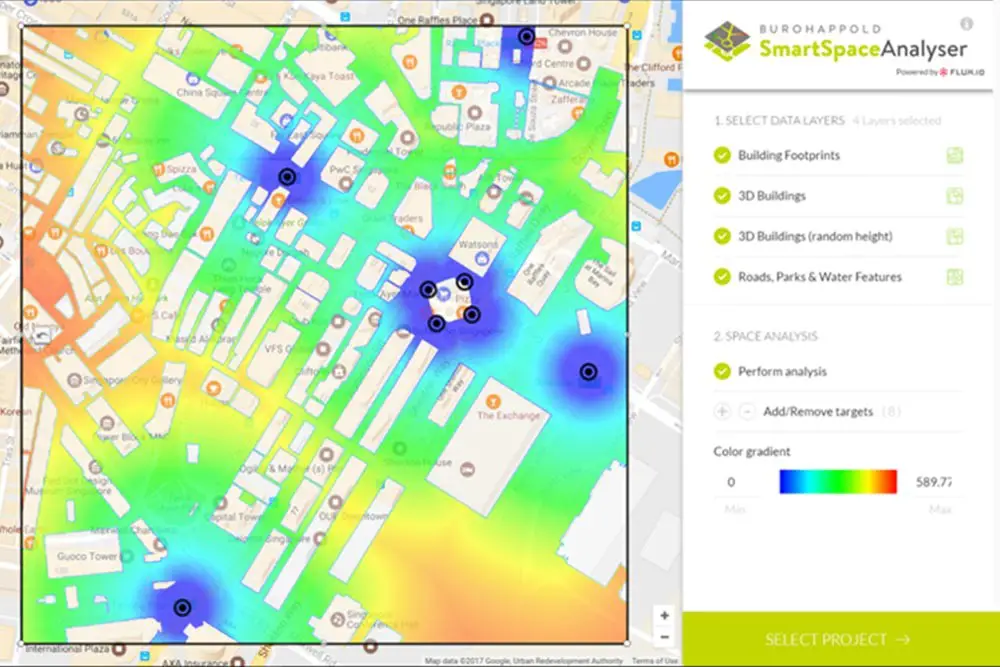The height and width of the screenshot is (667, 1000).
Task: Select the target marker below Guoco Tower
Action: pyautogui.click(x=182, y=607)
